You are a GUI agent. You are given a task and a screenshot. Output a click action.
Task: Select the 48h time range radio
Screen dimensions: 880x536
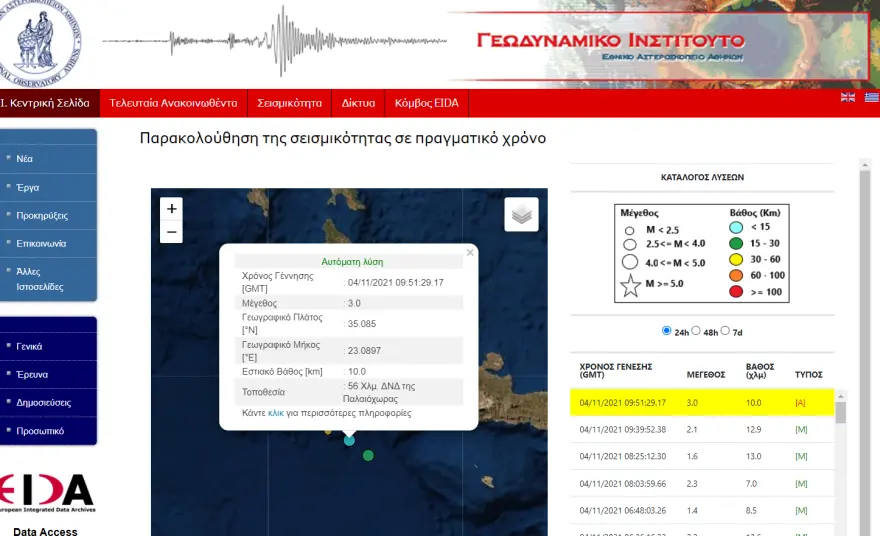(x=697, y=331)
